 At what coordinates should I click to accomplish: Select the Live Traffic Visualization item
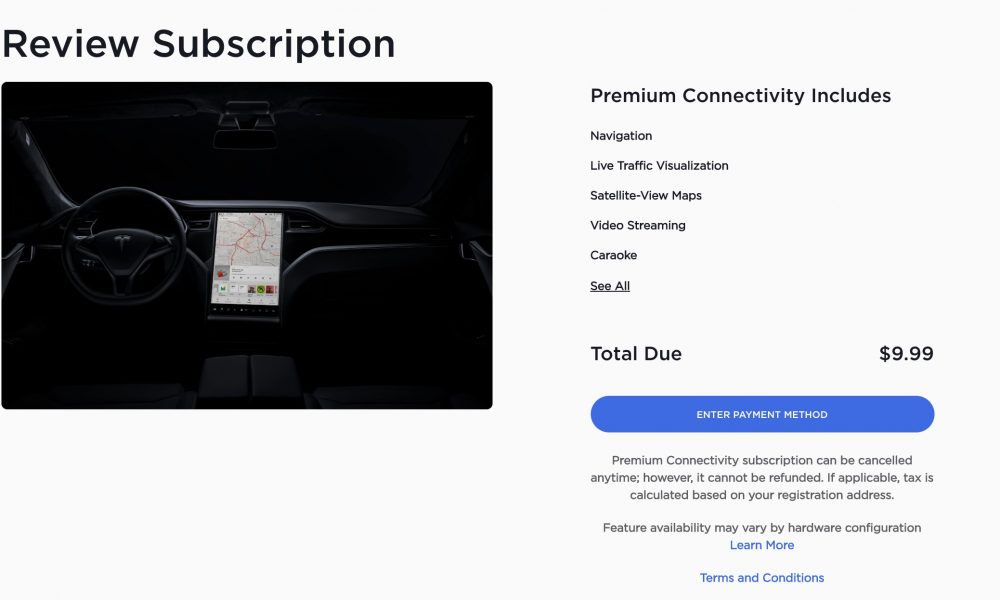click(x=659, y=166)
